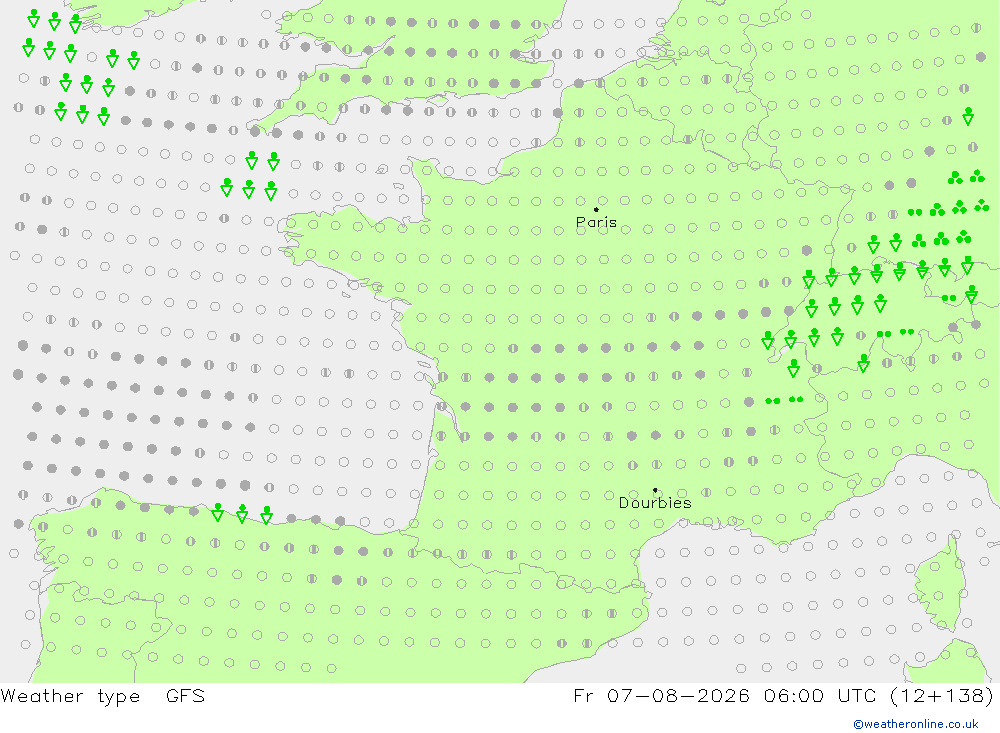Screen dimensions: 1000x733
Task: Click the 06:00 UTC time text
Action: [820, 695]
